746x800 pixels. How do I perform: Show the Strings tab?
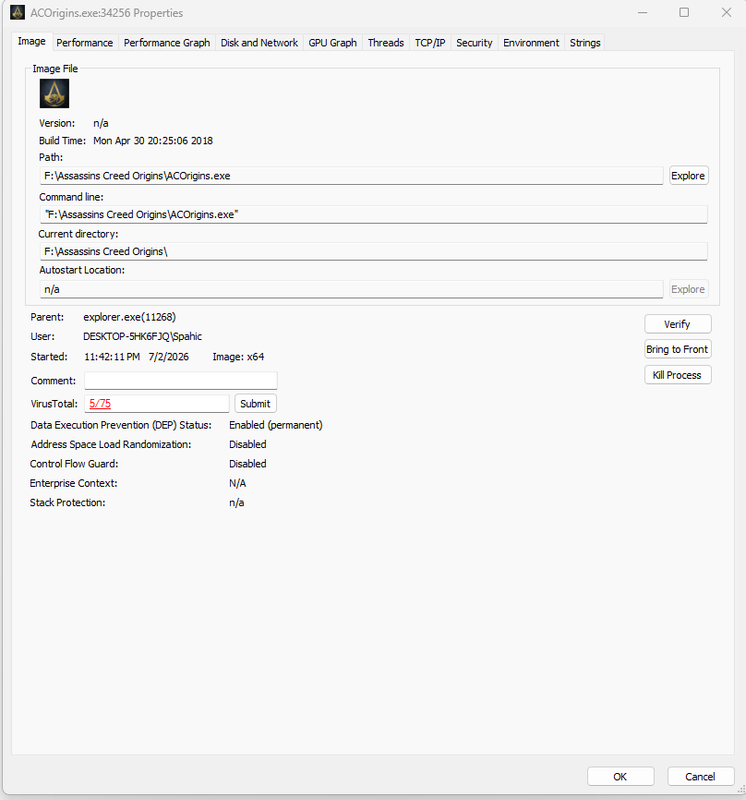585,43
